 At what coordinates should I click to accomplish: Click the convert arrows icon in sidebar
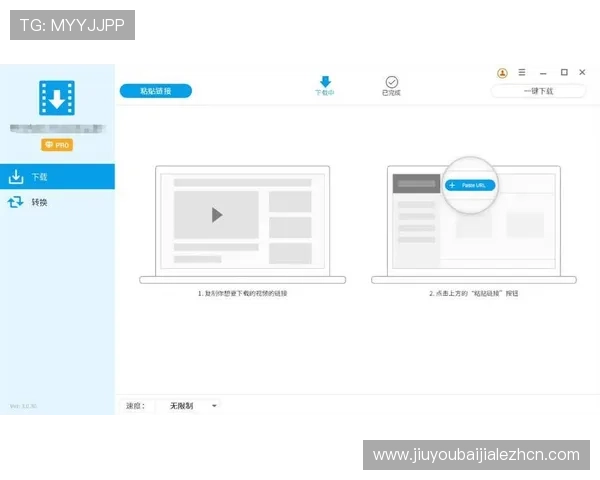pyautogui.click(x=16, y=202)
